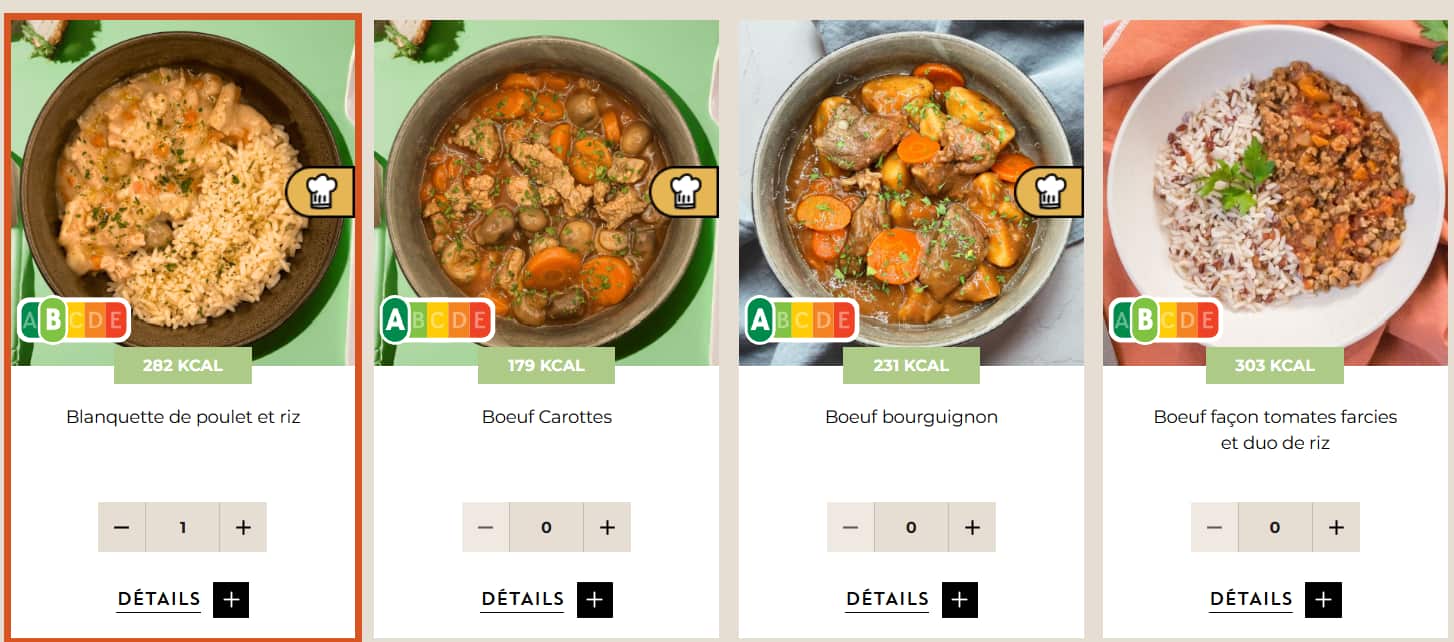Open Détails link for Boeuf façon tomates farcies
Image resolution: width=1454 pixels, height=642 pixels.
point(1251,599)
